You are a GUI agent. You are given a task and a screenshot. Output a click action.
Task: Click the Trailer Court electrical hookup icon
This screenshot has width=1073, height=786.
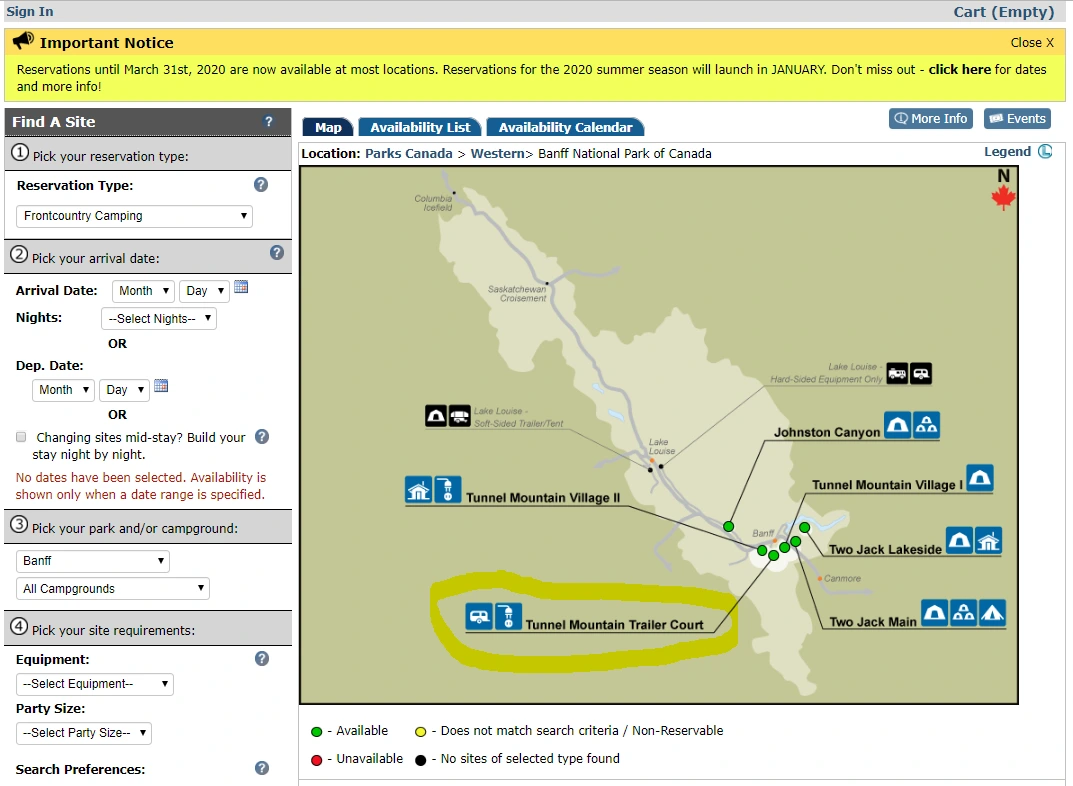508,616
